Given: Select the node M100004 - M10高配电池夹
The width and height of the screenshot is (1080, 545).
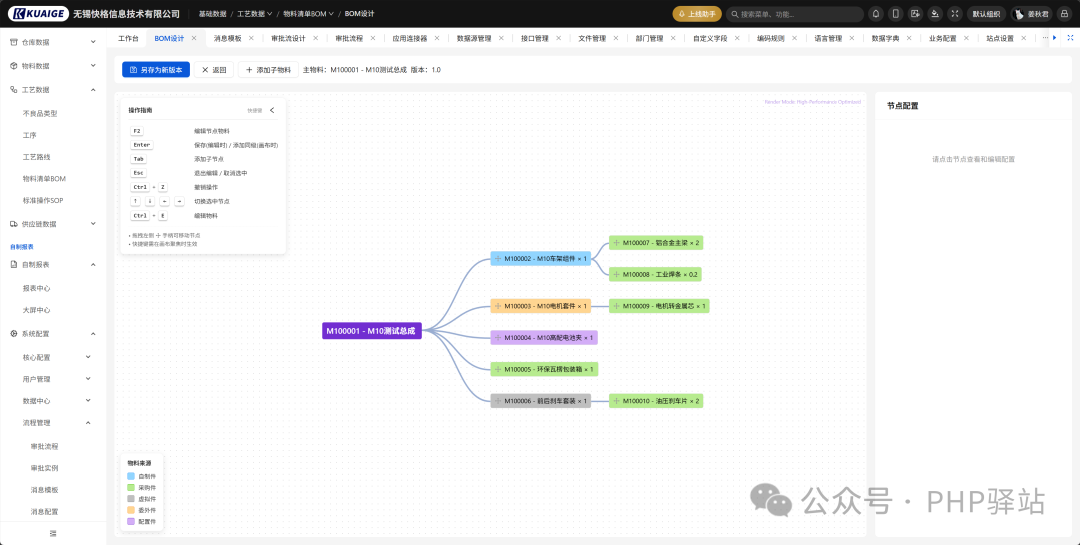Looking at the screenshot, I should (544, 338).
